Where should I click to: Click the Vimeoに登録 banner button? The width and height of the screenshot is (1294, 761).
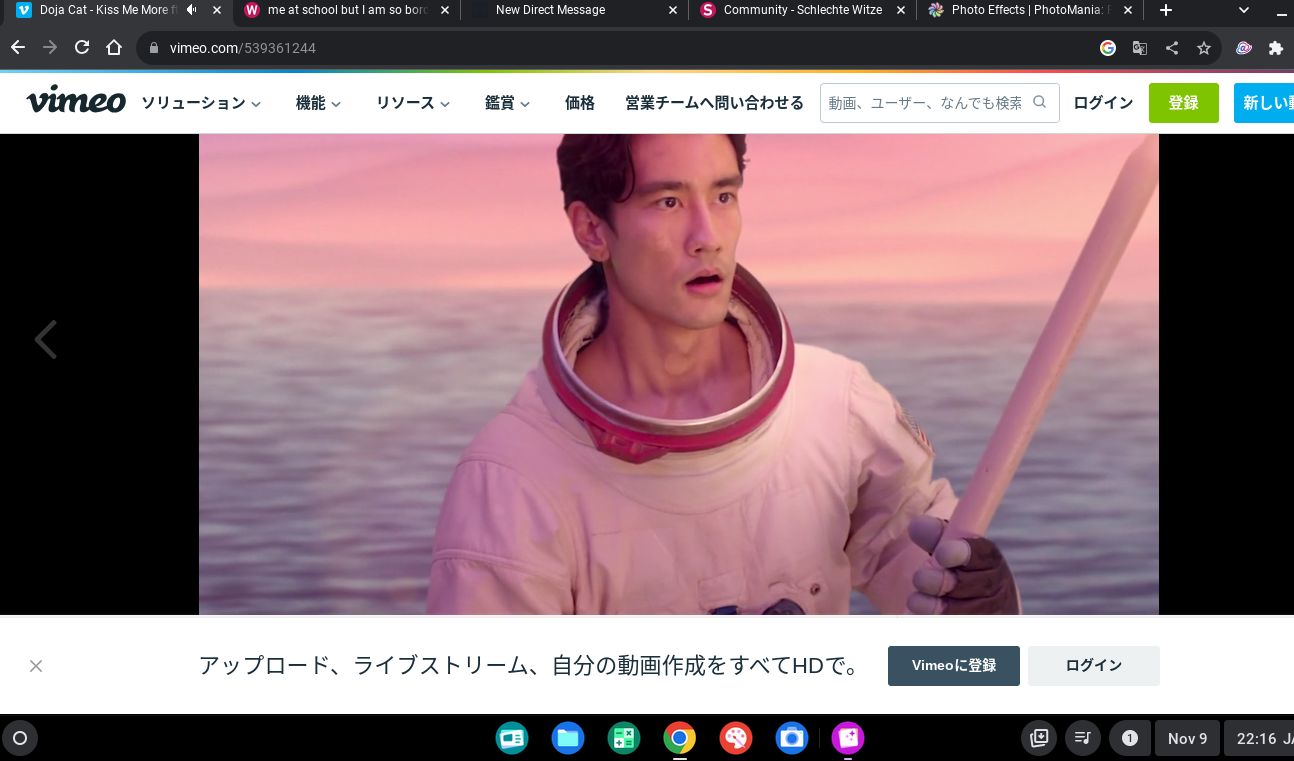[x=953, y=666]
